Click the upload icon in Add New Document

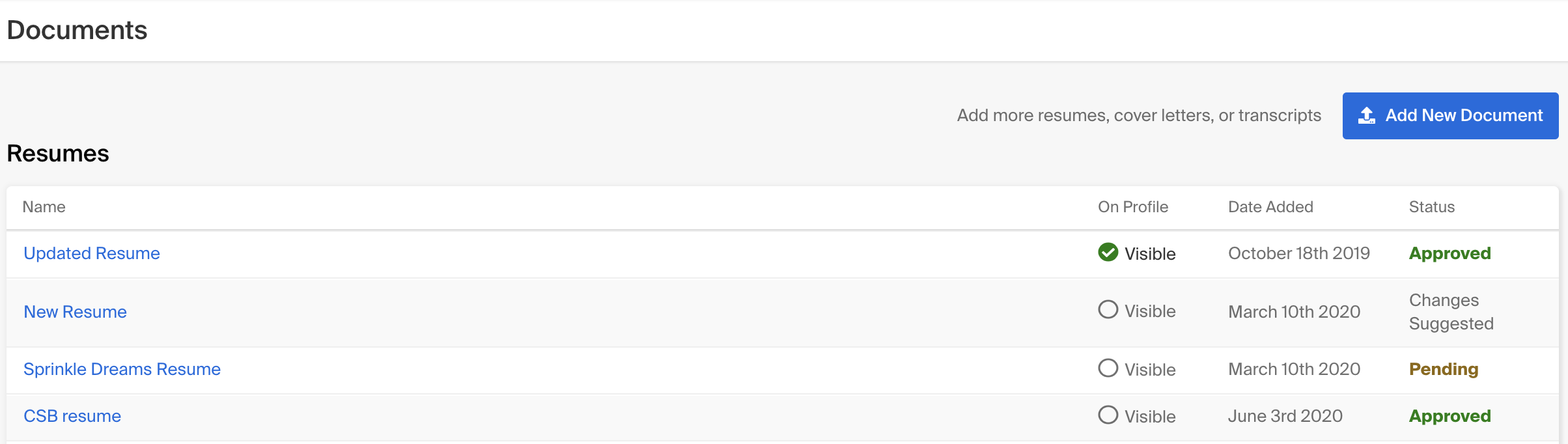point(1367,116)
